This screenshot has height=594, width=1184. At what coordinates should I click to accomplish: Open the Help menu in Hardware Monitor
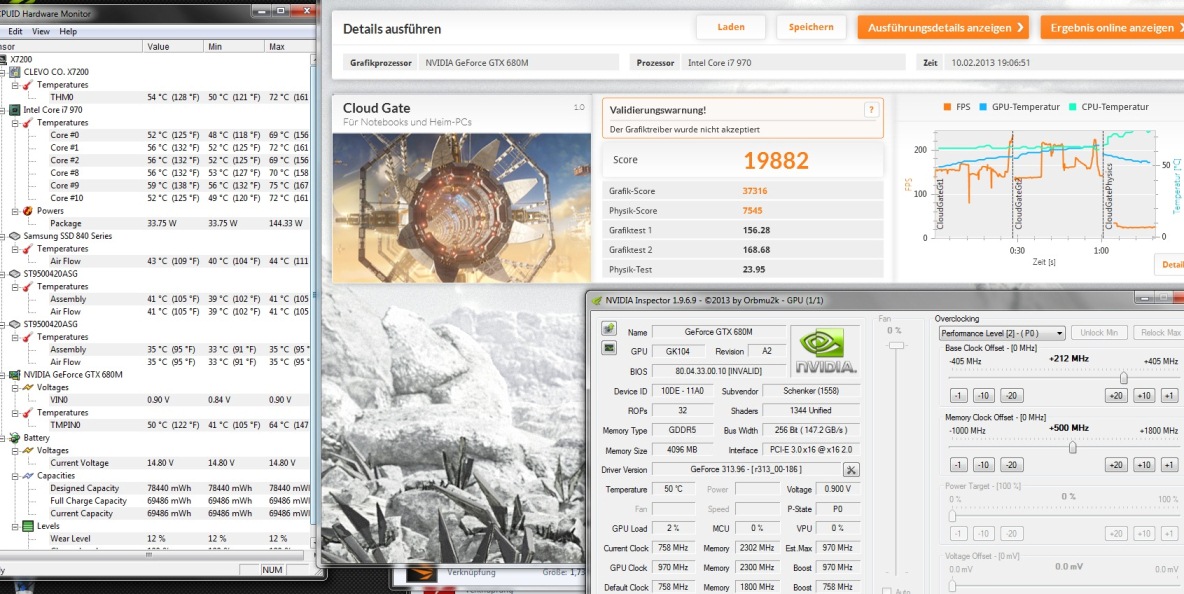coord(68,32)
